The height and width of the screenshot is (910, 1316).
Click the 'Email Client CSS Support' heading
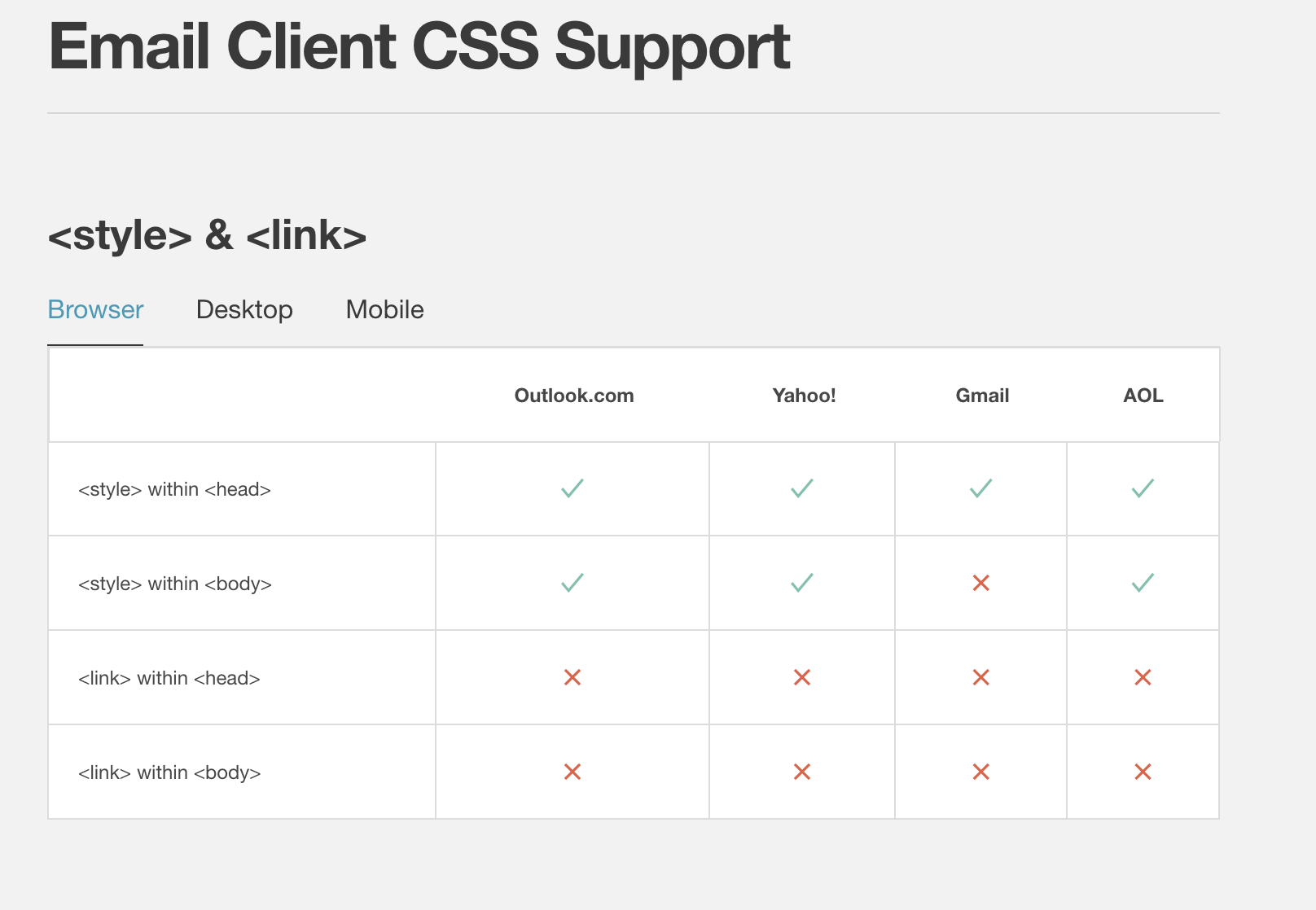419,47
